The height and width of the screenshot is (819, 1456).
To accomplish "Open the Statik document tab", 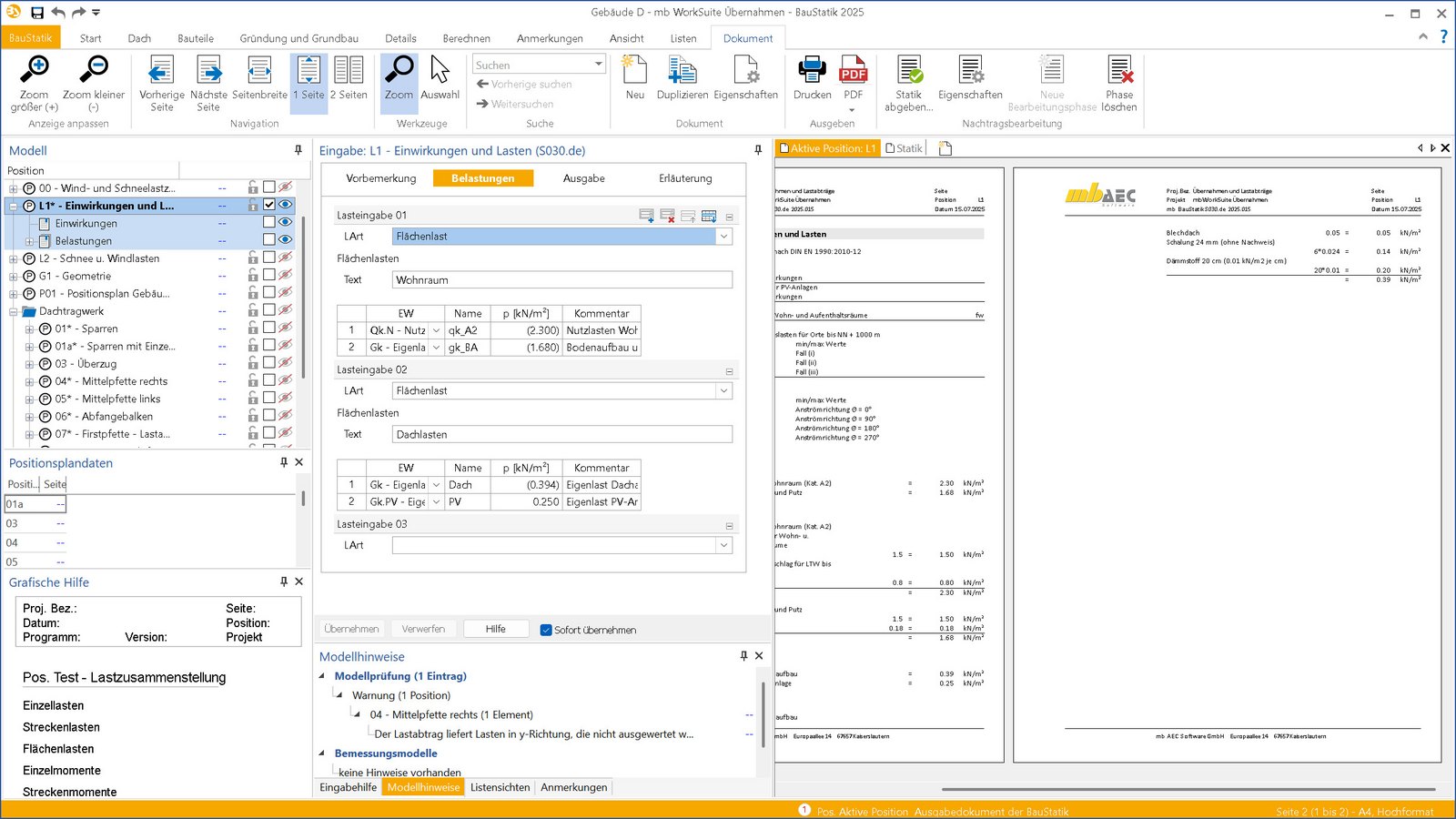I will pyautogui.click(x=905, y=148).
